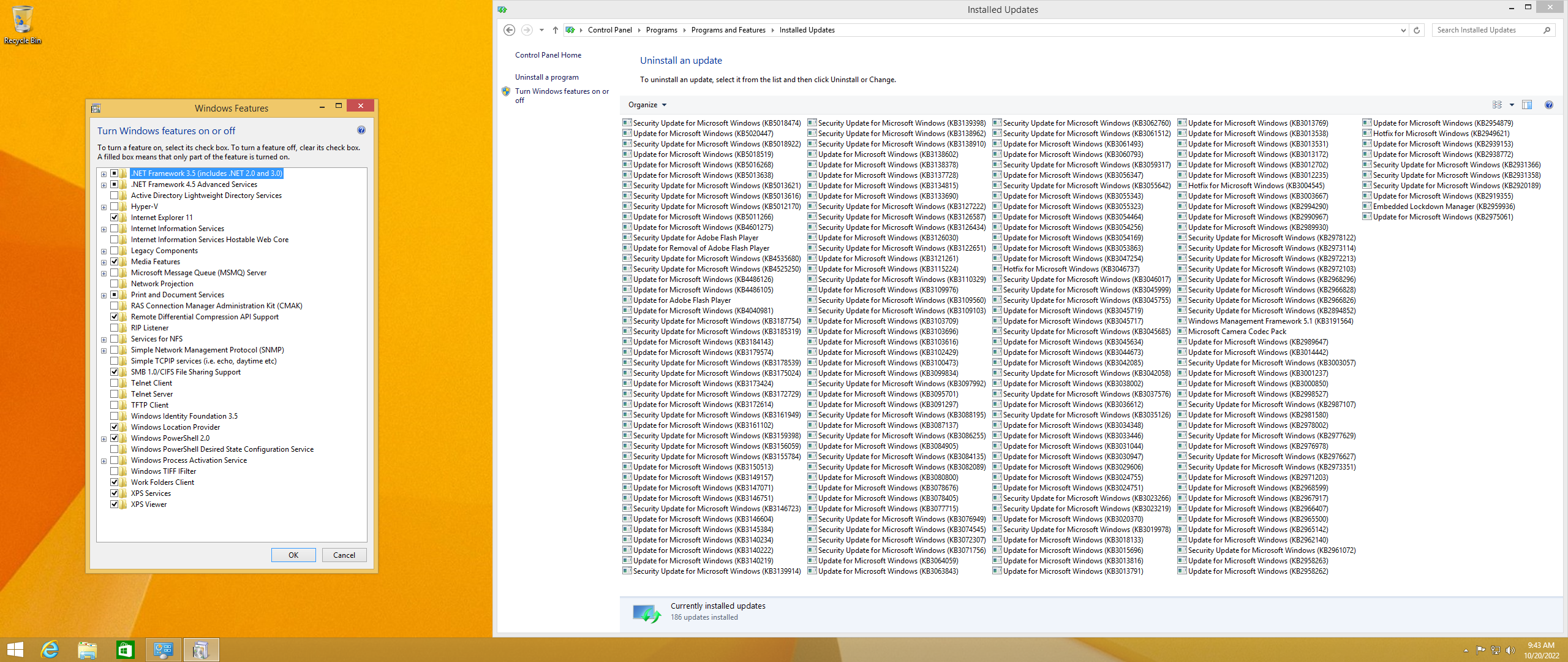1568x662 pixels.
Task: Open File Explorer from the taskbar
Action: pyautogui.click(x=88, y=650)
